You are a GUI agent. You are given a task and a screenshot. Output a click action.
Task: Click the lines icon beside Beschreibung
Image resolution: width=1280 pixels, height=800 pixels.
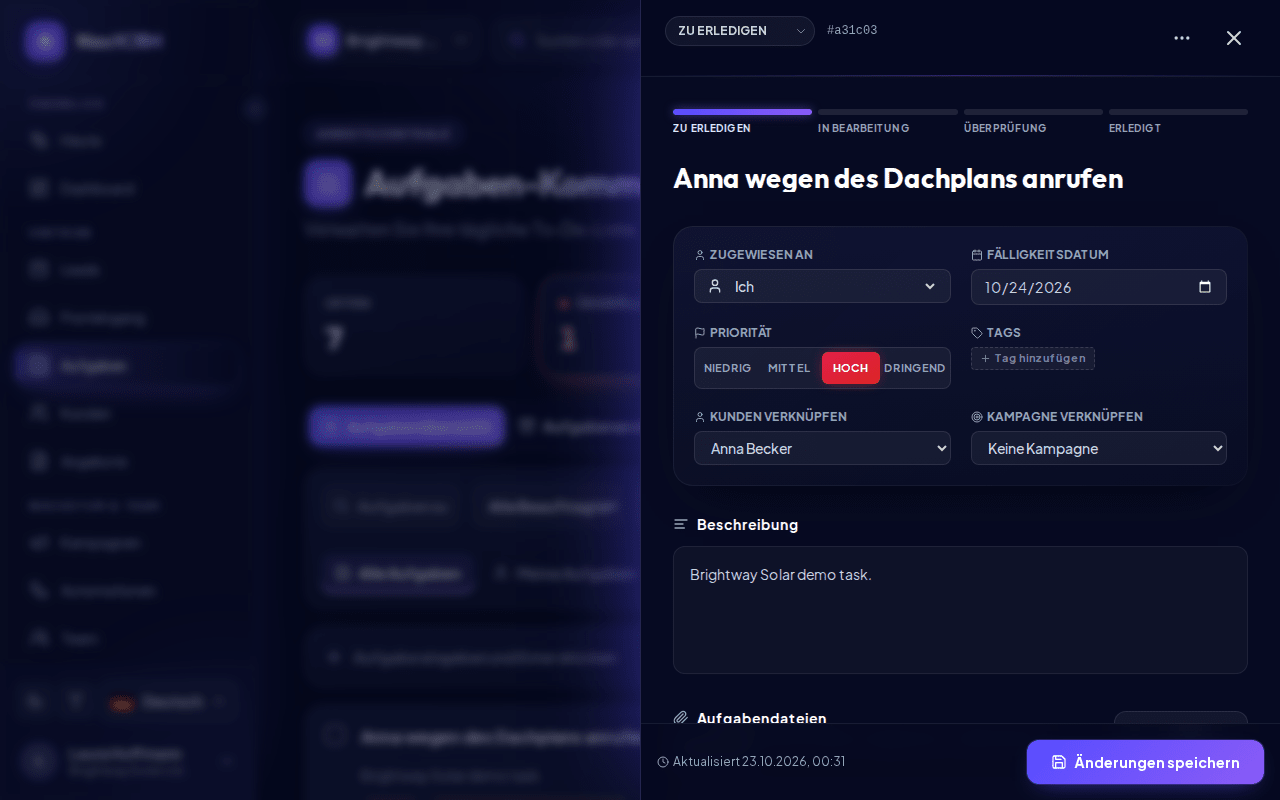pos(681,524)
